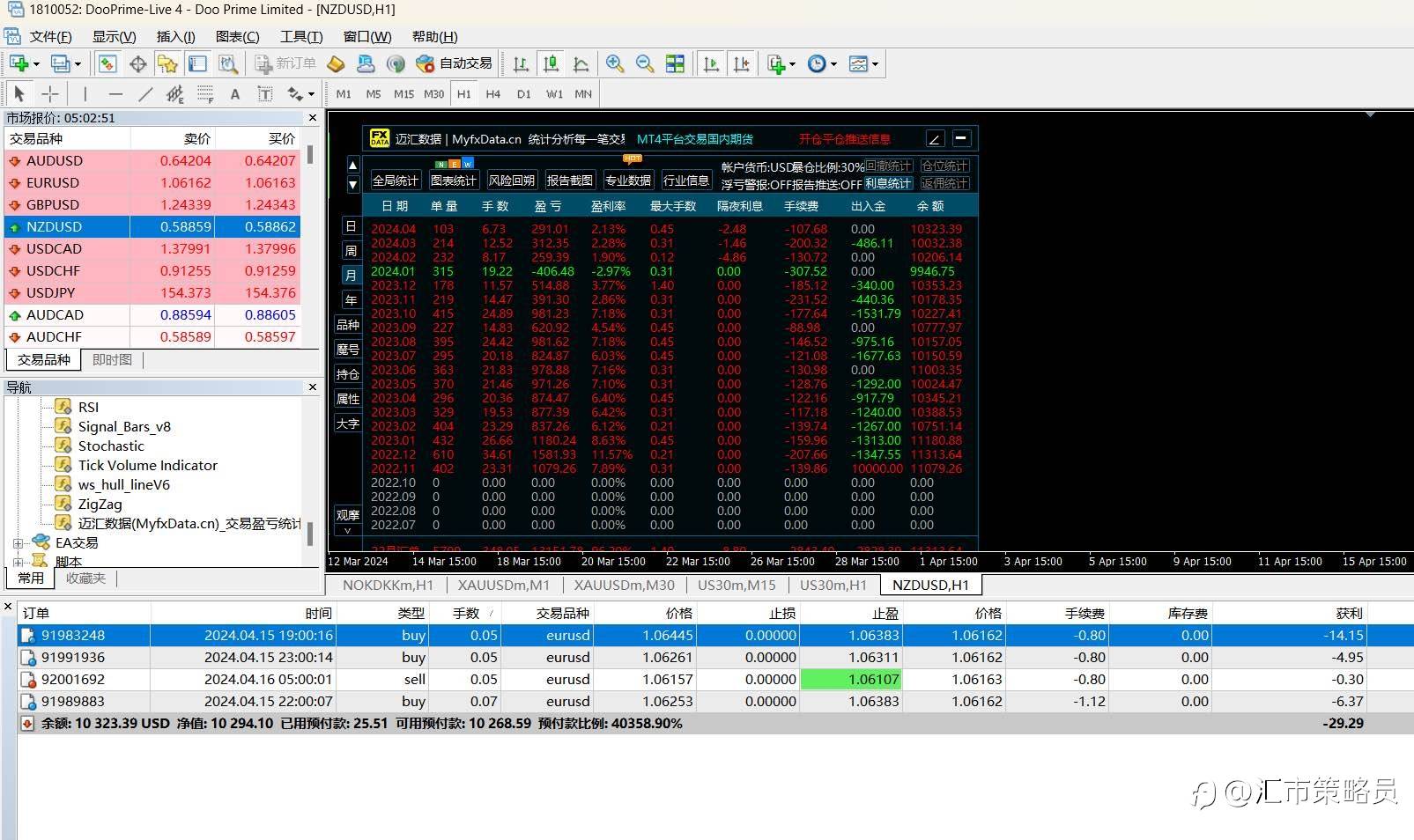
Task: Click the 风险回朔 button in stats panel
Action: click(x=511, y=181)
